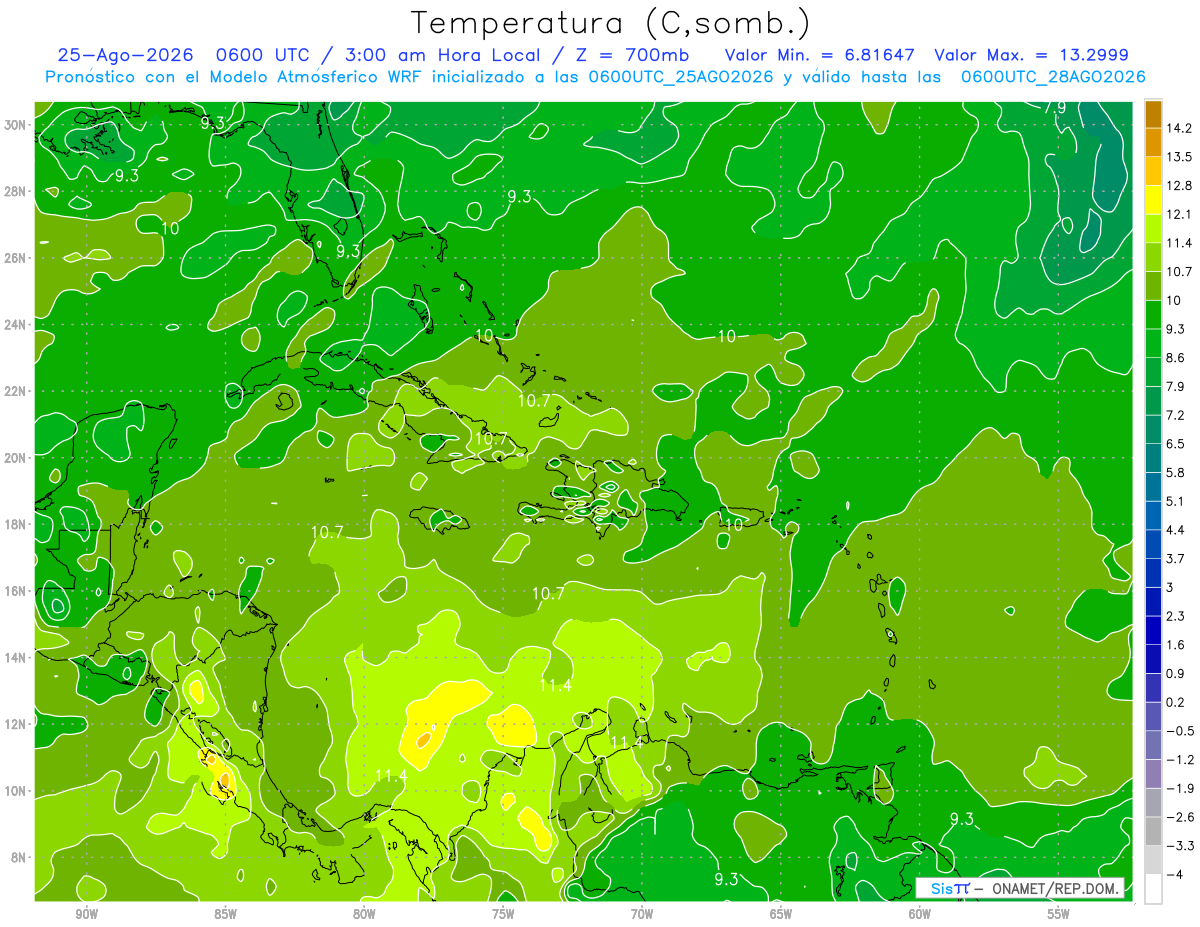Pick the white swatch below -4
This screenshot has width=1200, height=927.
1153,889
